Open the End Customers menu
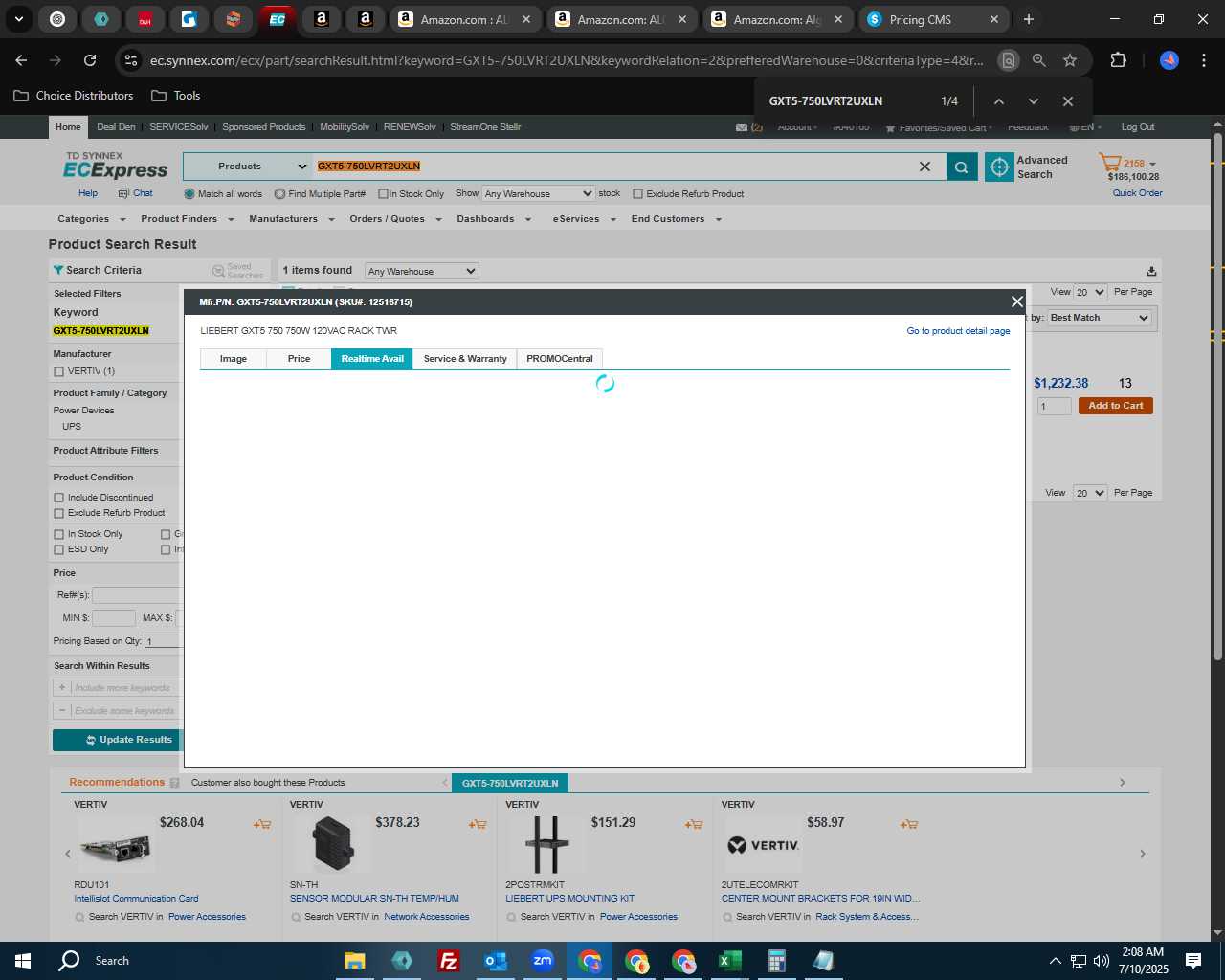The image size is (1225, 980). (676, 219)
